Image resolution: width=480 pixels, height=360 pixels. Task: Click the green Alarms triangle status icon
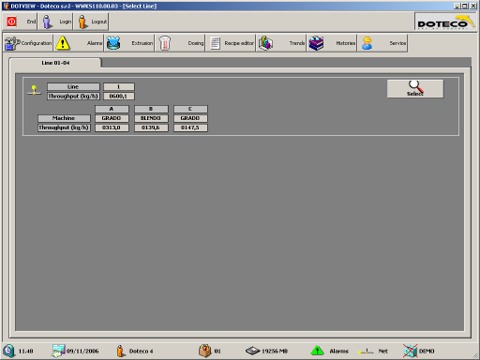(317, 351)
